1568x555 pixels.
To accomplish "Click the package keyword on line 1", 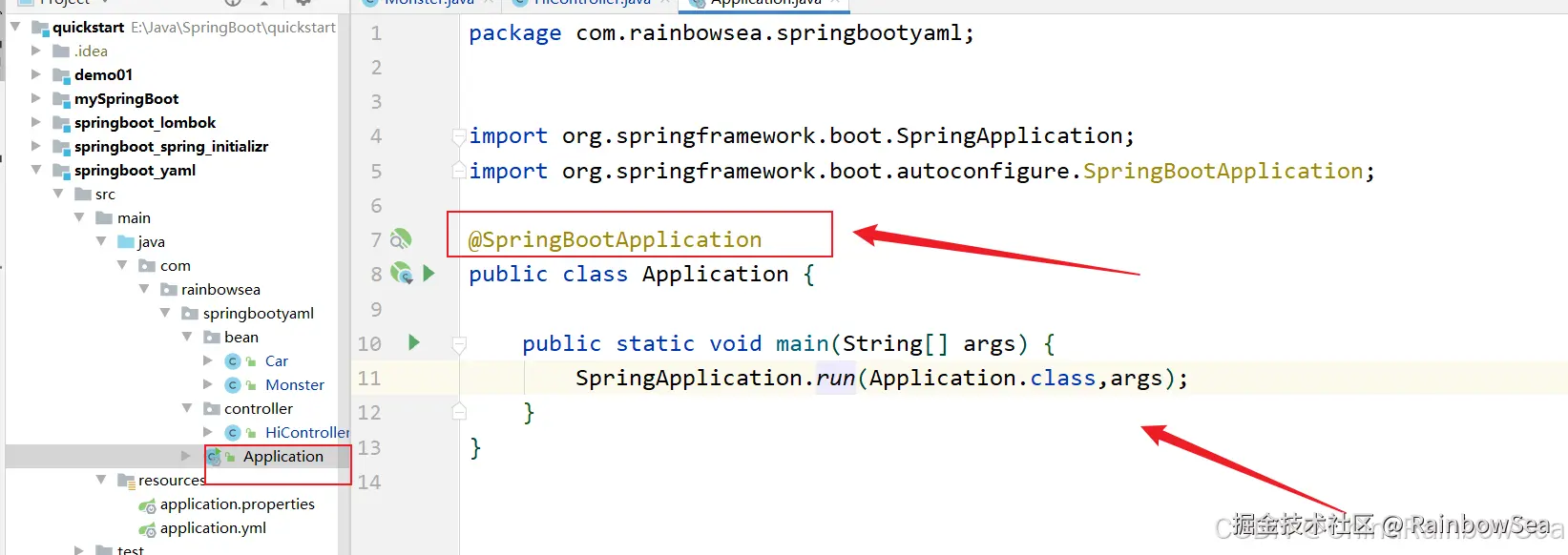I will (515, 33).
